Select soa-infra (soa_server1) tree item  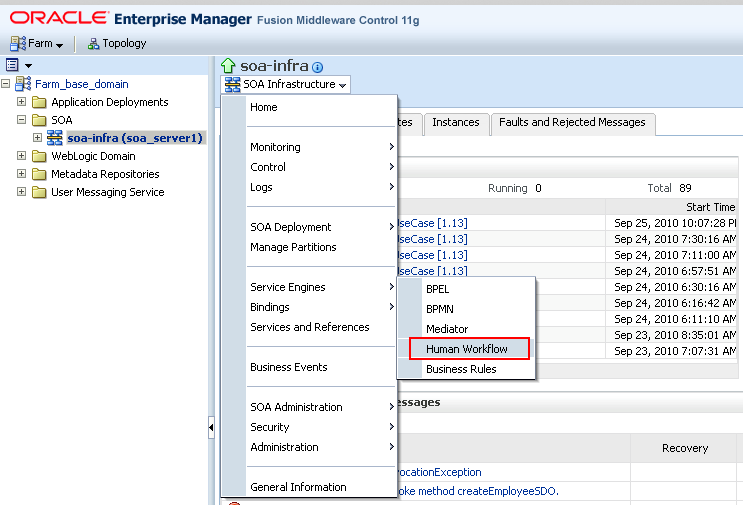click(x=135, y=138)
